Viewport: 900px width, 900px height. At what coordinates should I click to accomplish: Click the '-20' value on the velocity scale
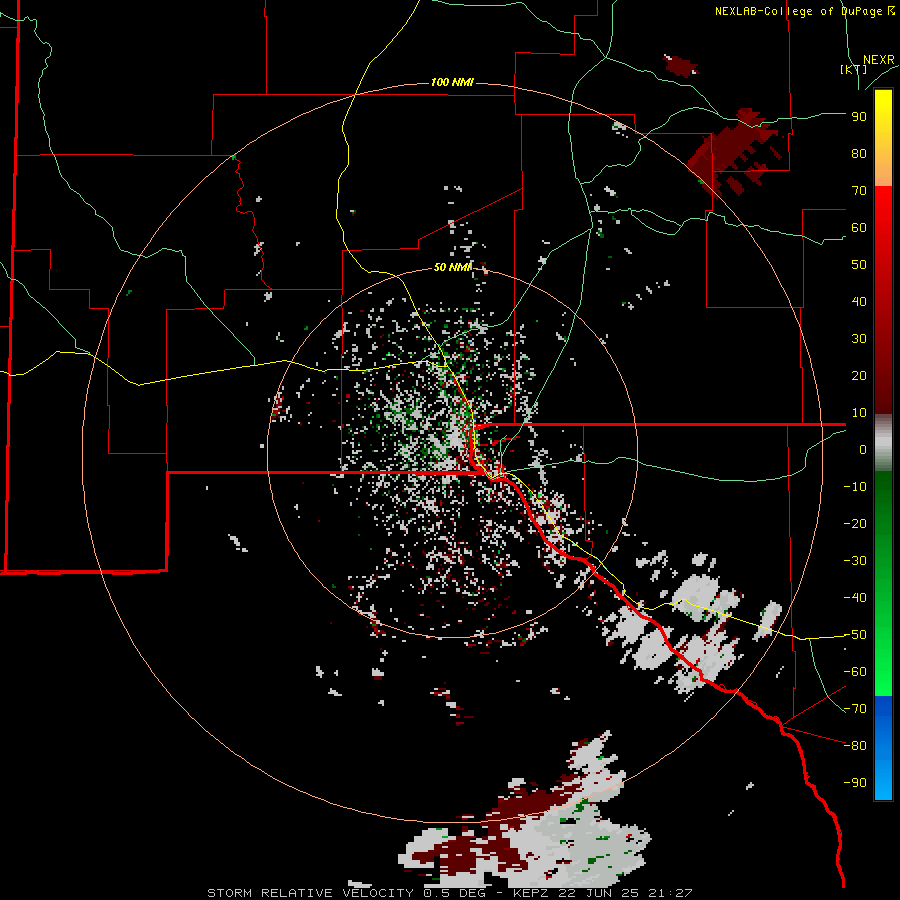pyautogui.click(x=855, y=524)
